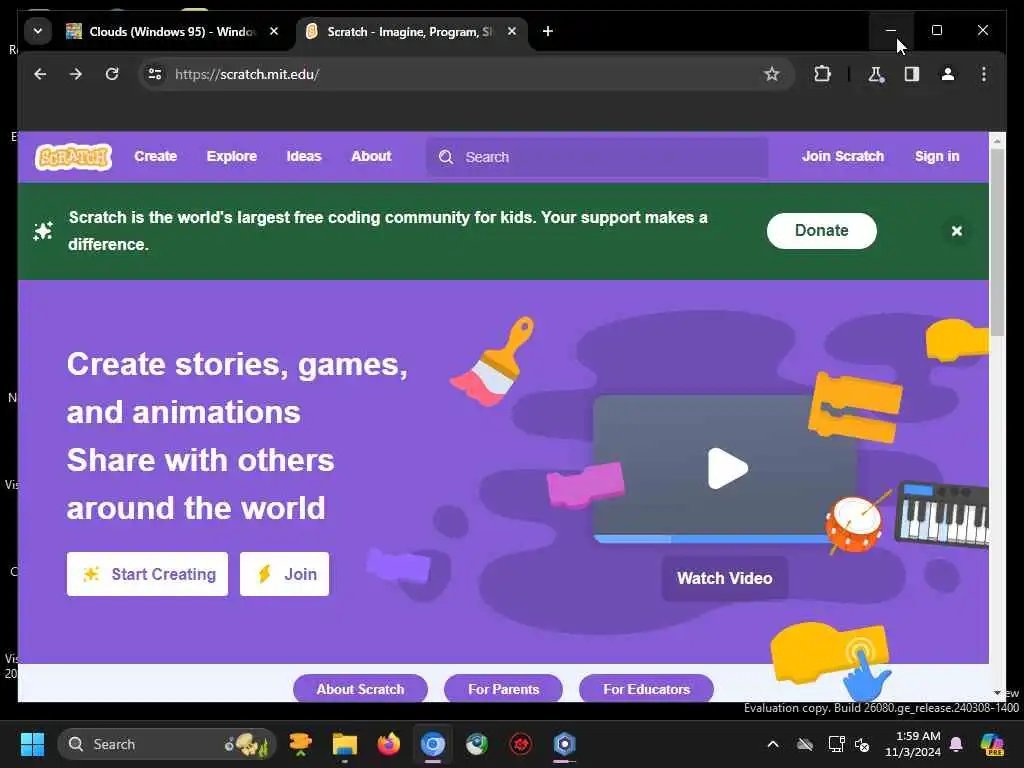
Task: Open About Scratch section
Action: [x=360, y=689]
